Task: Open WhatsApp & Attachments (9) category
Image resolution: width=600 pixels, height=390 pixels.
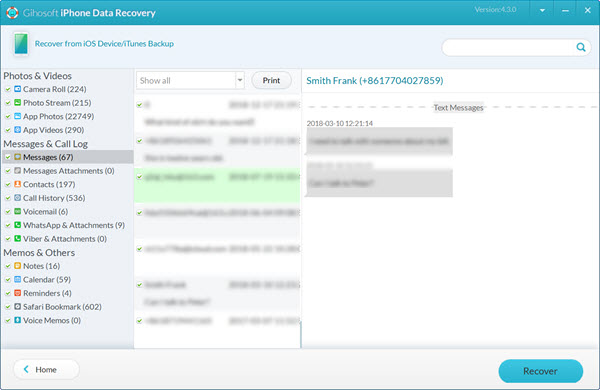Action: [x=74, y=225]
